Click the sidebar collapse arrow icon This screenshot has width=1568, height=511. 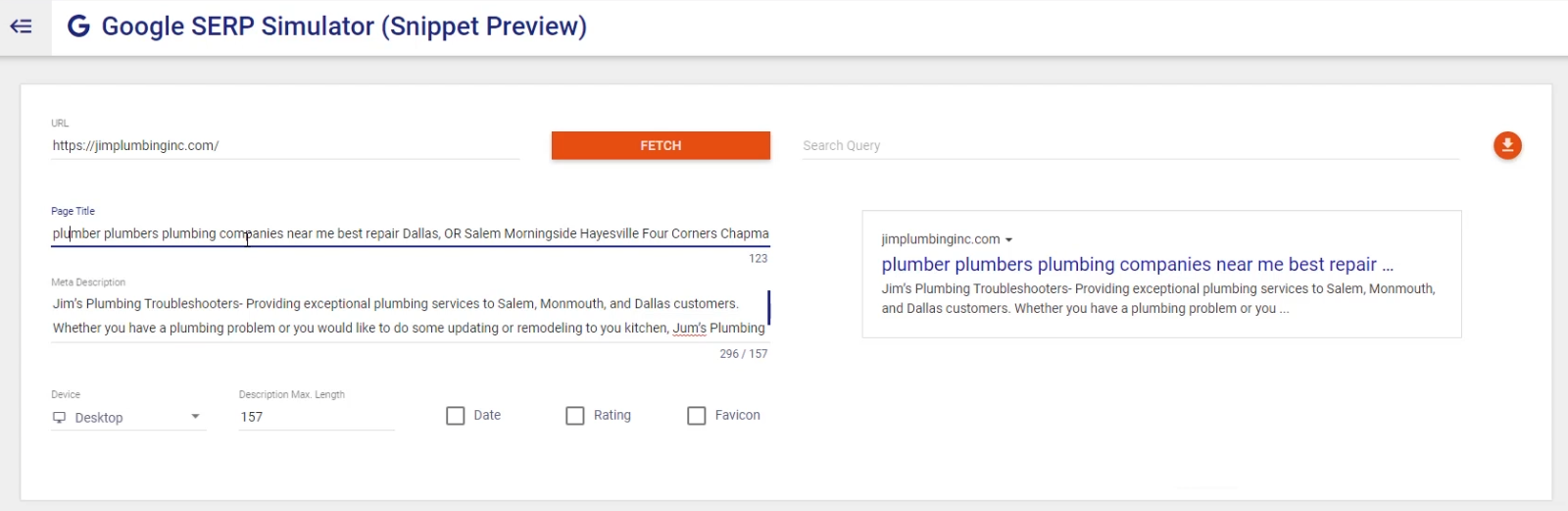tap(22, 26)
